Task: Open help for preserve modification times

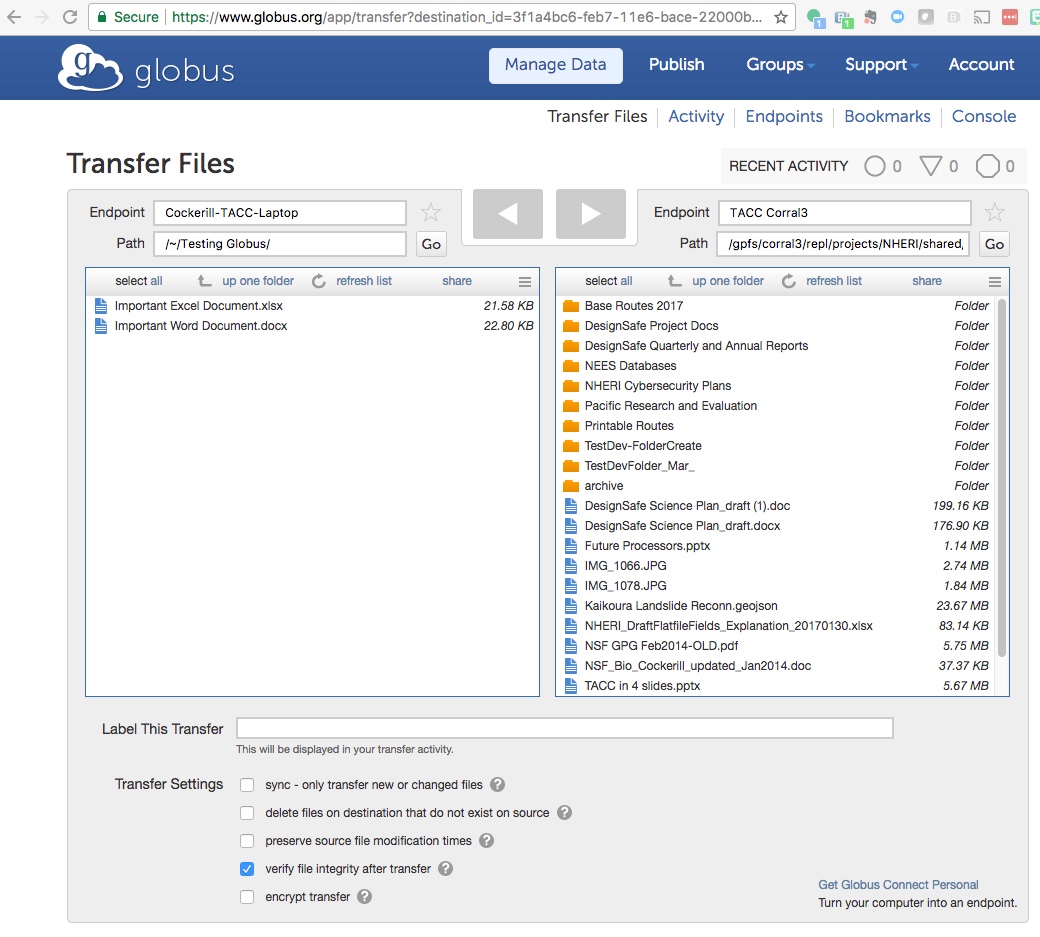Action: click(487, 840)
